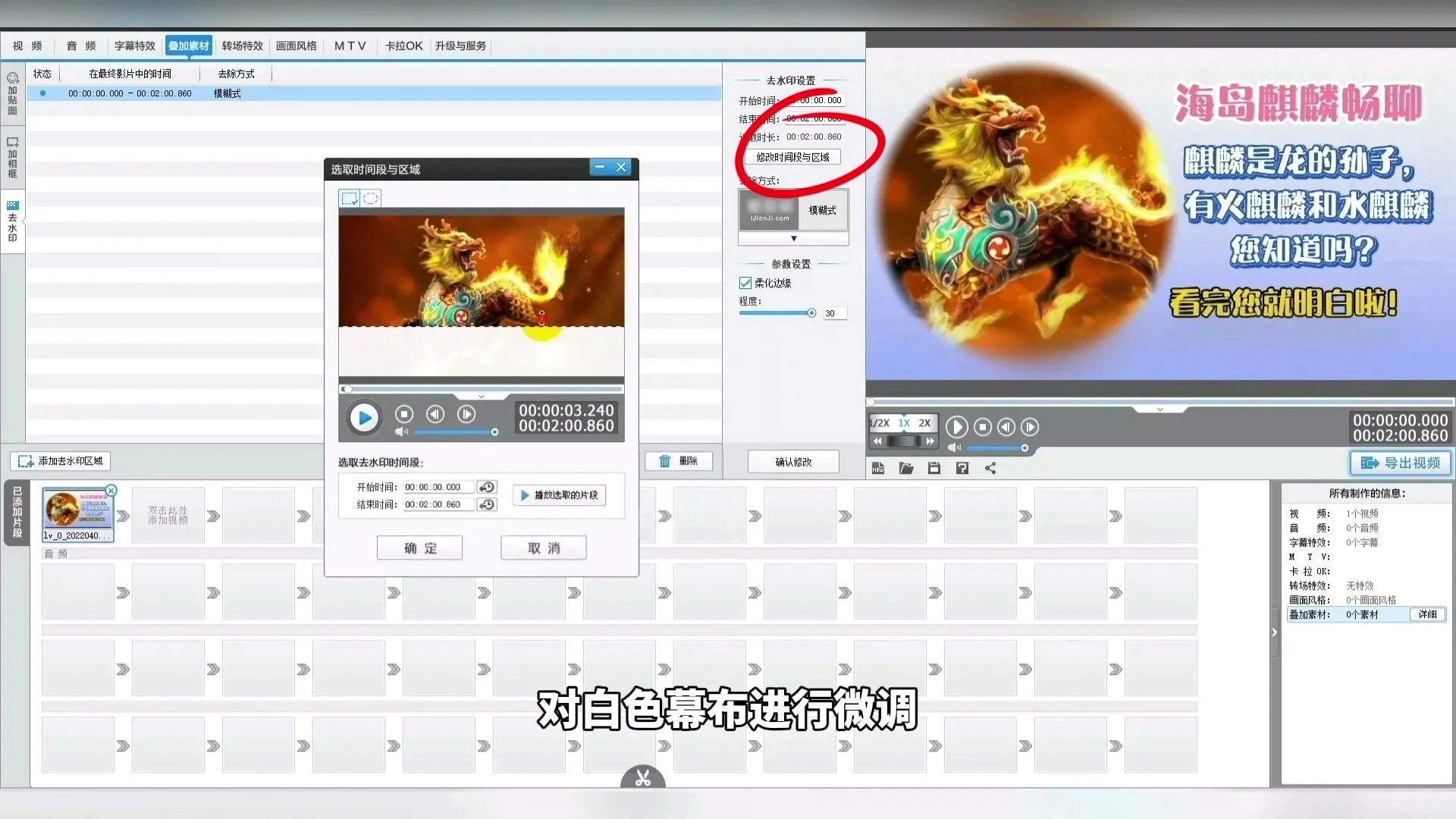Select the 加相框 photo frame tool

[x=12, y=155]
